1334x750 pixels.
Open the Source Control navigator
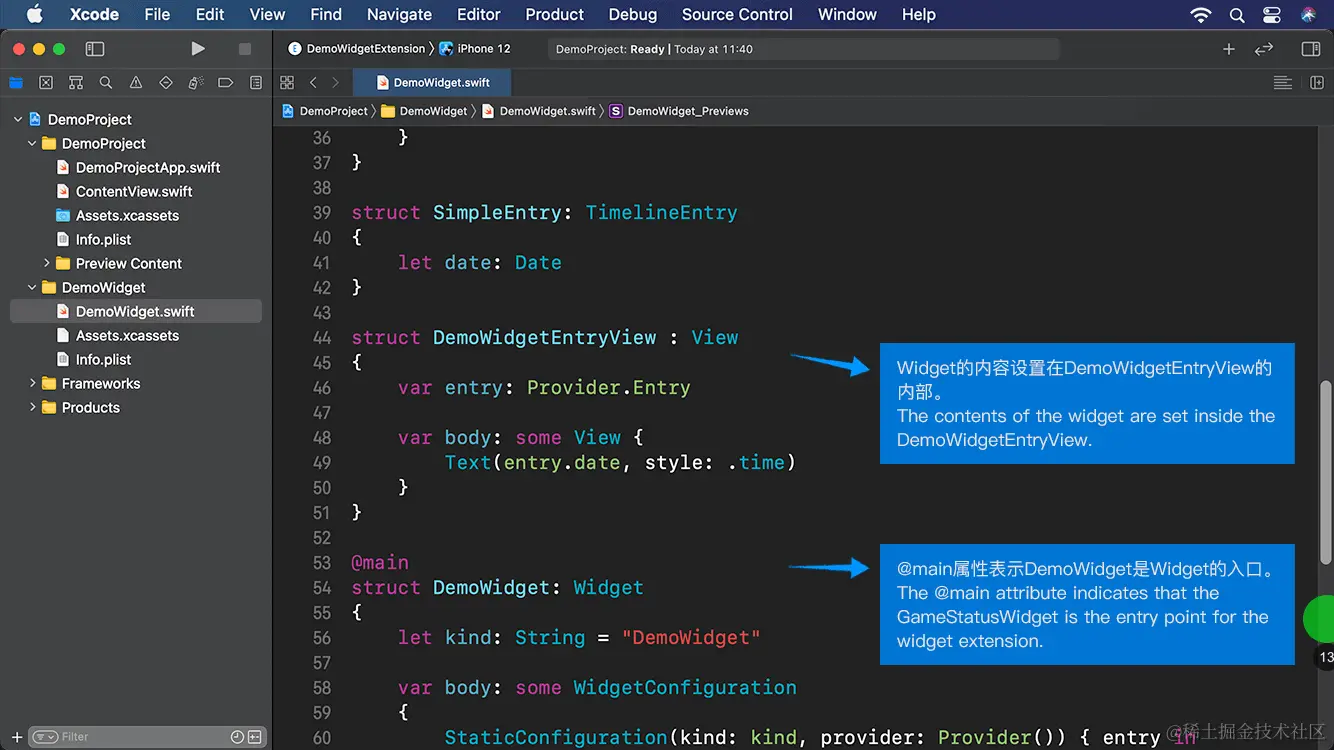click(x=46, y=83)
